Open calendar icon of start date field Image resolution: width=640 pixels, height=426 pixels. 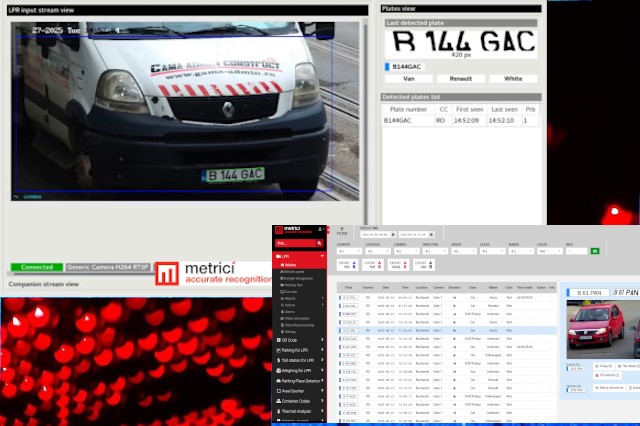tap(393, 235)
